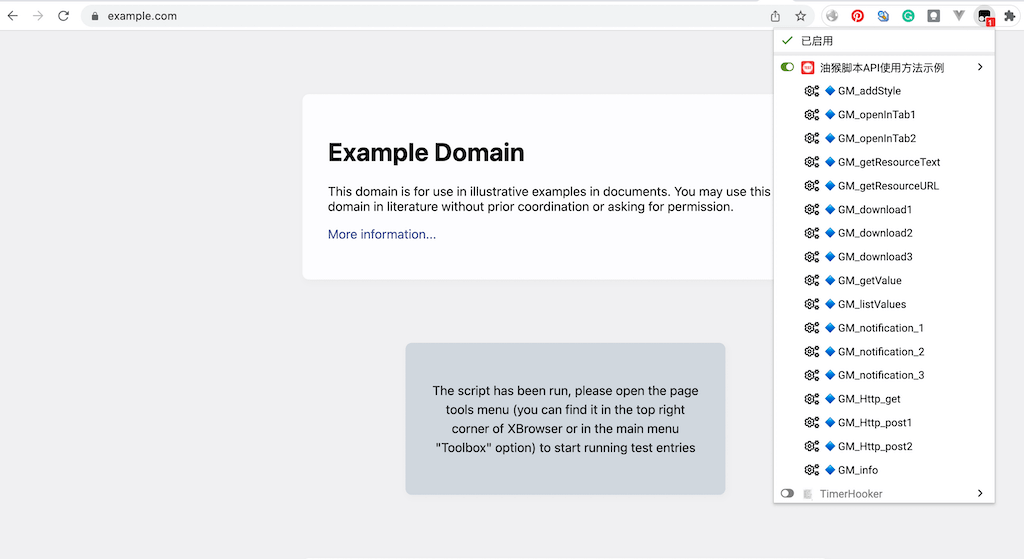Run the GM_download1 menu command
The width and height of the screenshot is (1024, 559).
coord(874,210)
